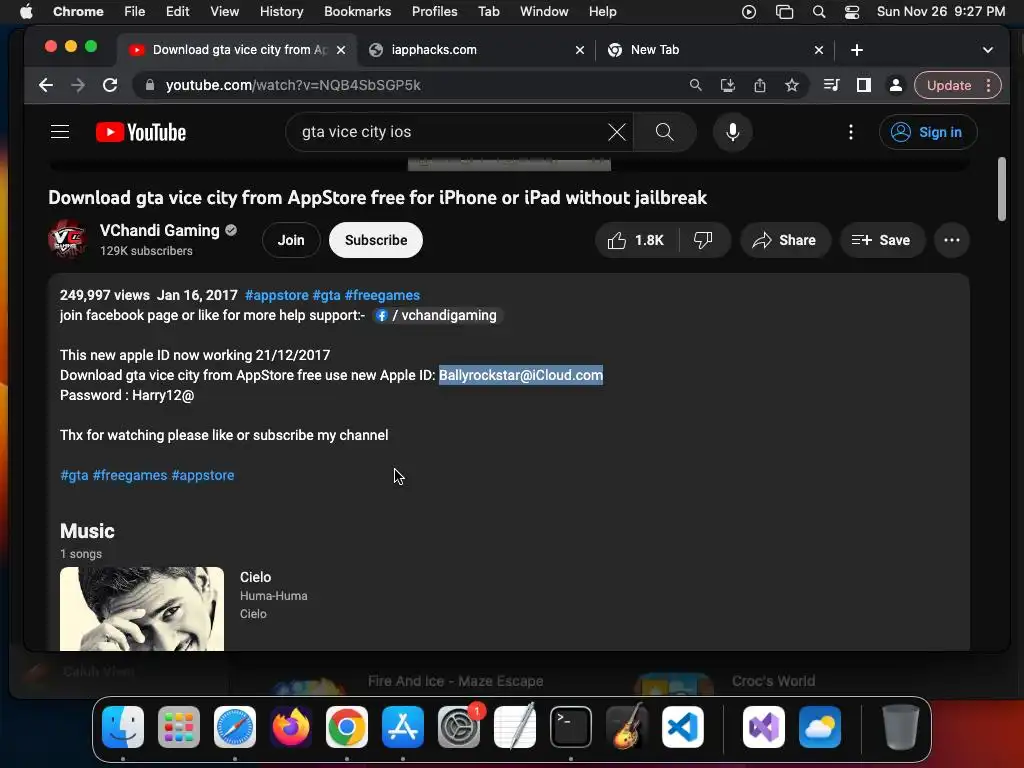Open VChandi Gaming channel name
Viewport: 1024px width, 768px height.
tap(159, 231)
